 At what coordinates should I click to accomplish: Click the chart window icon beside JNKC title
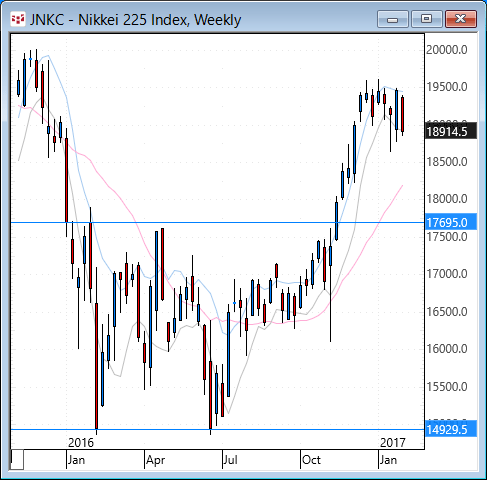pos(18,19)
